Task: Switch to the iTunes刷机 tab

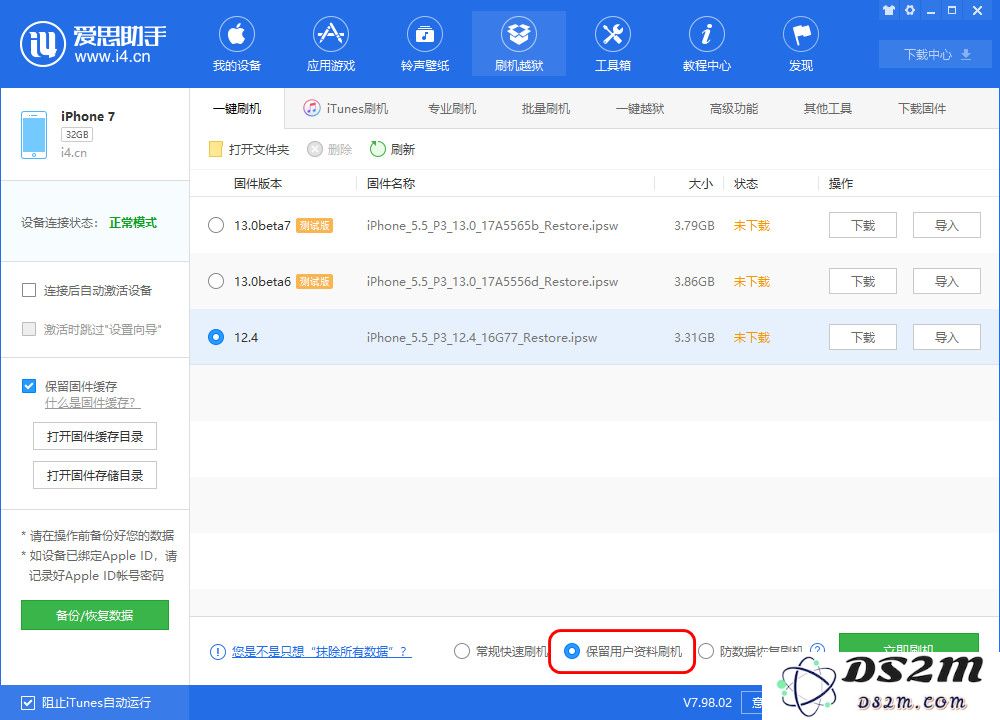Action: pos(345,108)
